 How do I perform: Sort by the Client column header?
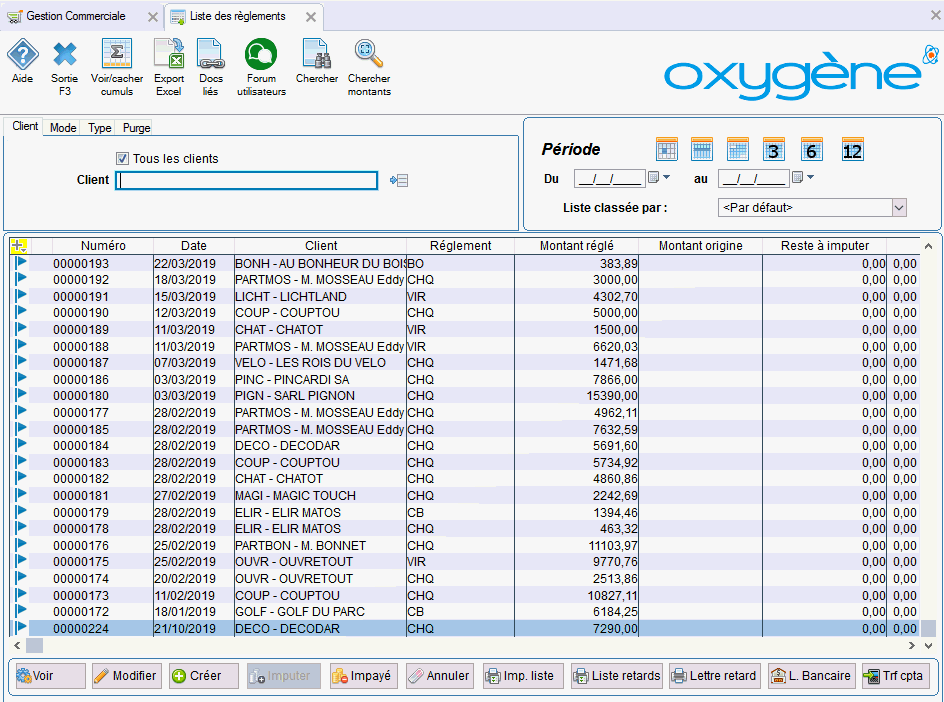[x=321, y=246]
